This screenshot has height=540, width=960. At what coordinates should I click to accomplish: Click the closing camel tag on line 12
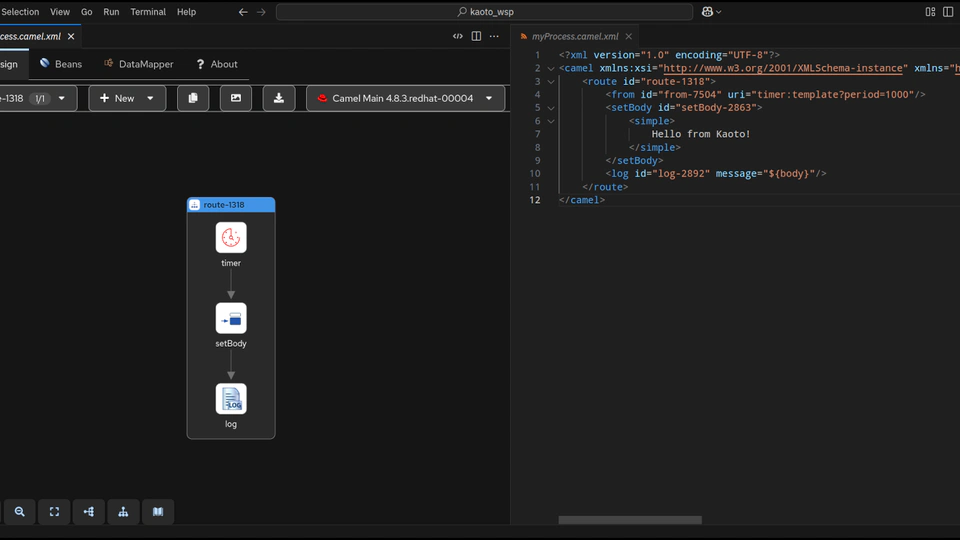[x=582, y=200]
